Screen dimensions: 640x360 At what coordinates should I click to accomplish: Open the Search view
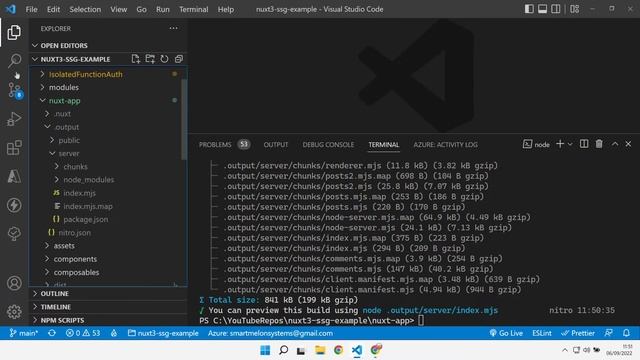14,60
